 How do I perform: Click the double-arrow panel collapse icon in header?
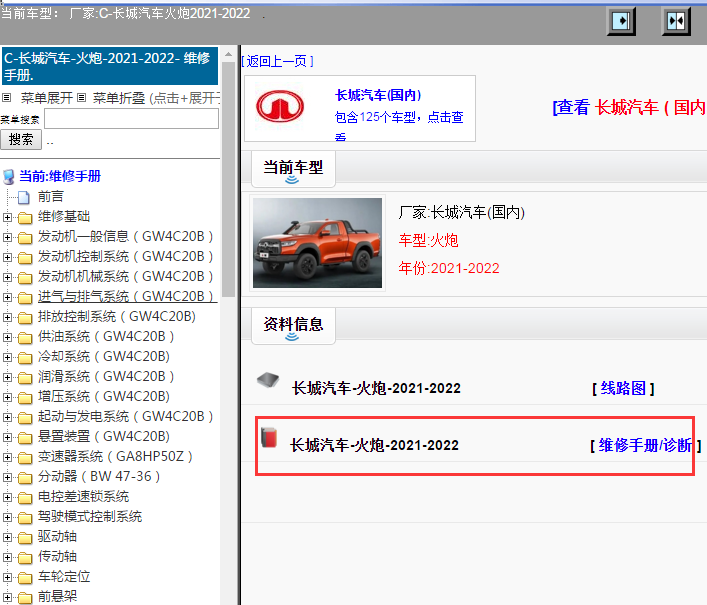click(676, 21)
